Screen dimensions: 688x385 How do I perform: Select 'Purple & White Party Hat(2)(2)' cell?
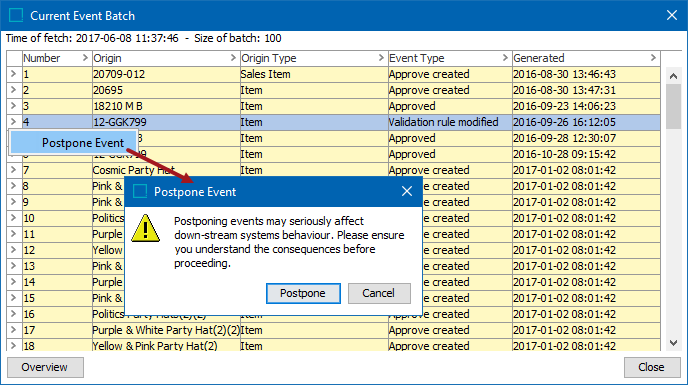point(166,330)
